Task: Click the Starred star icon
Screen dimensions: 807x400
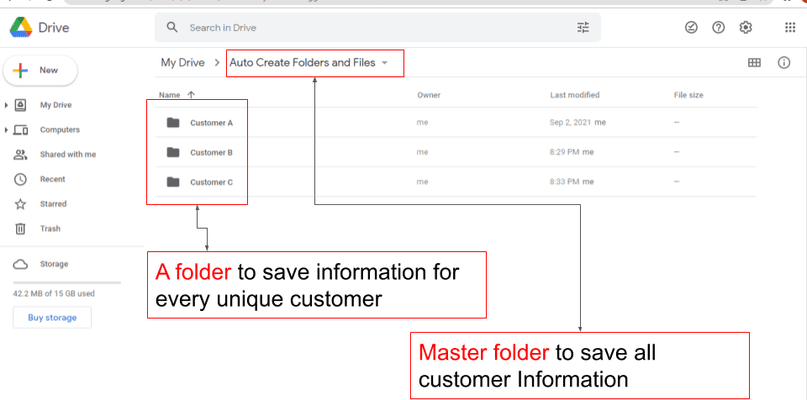Action: 20,204
